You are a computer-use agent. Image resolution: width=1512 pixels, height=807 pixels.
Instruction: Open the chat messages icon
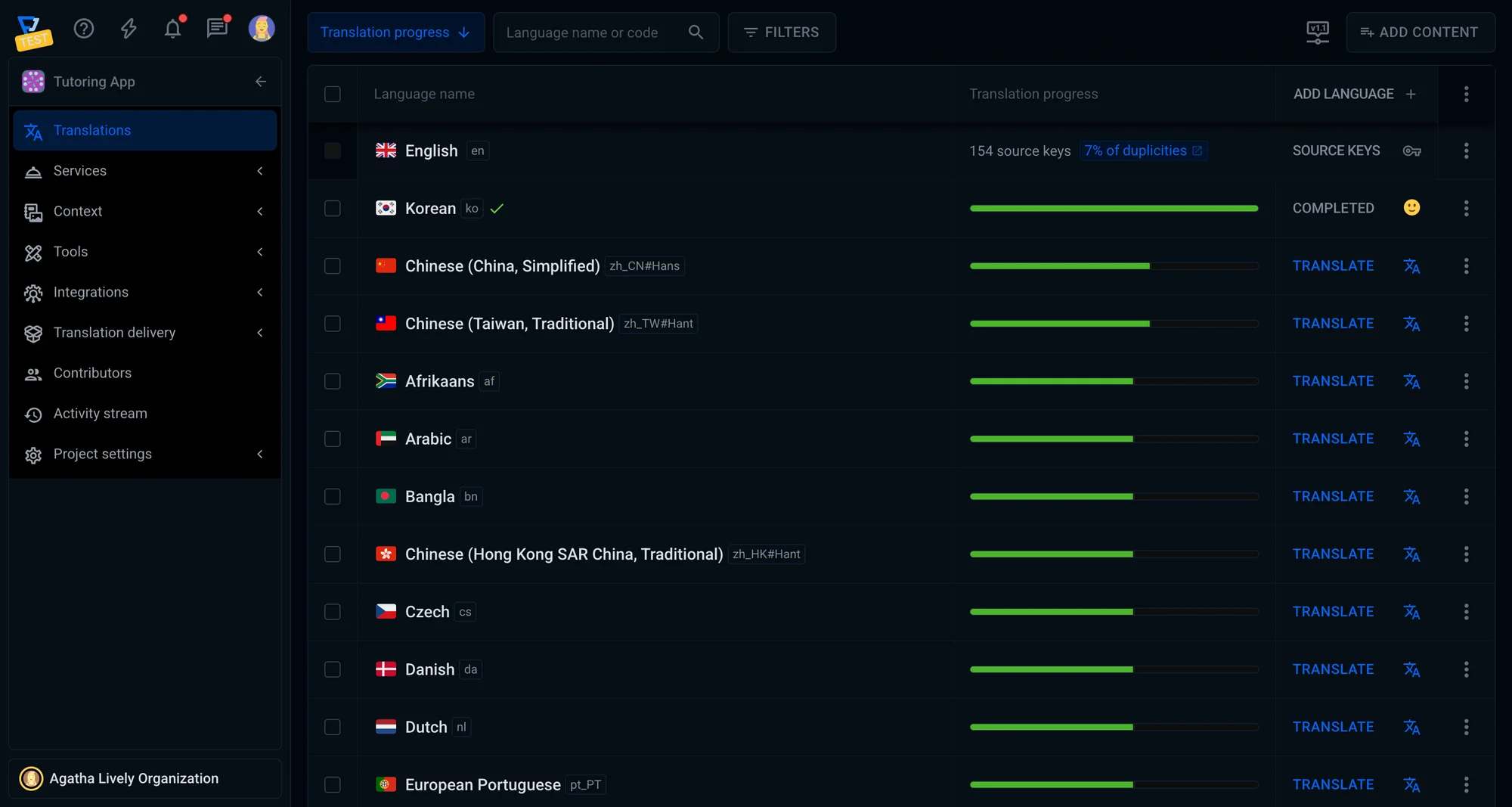click(x=217, y=29)
